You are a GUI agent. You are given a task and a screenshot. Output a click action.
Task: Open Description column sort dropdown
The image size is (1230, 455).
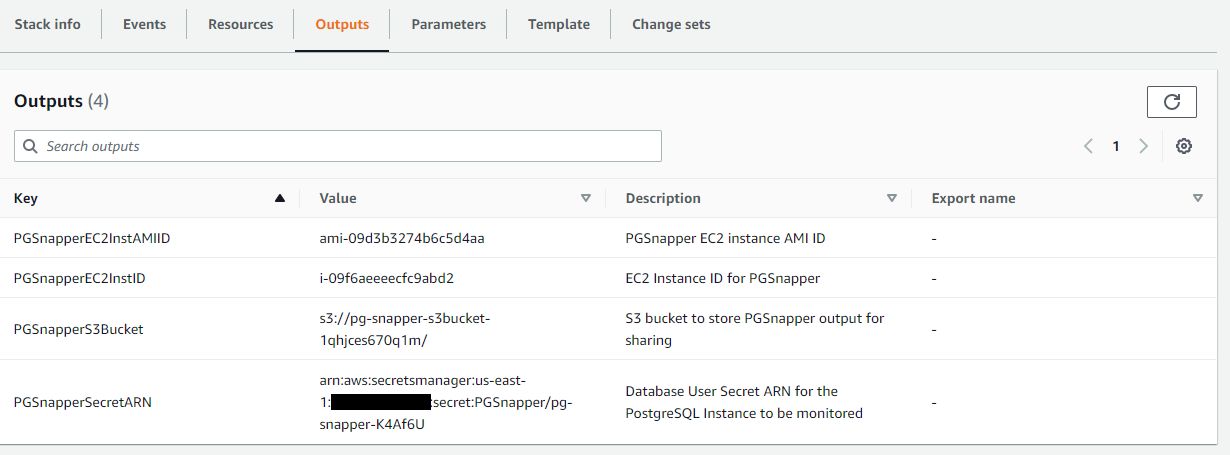[x=892, y=198]
